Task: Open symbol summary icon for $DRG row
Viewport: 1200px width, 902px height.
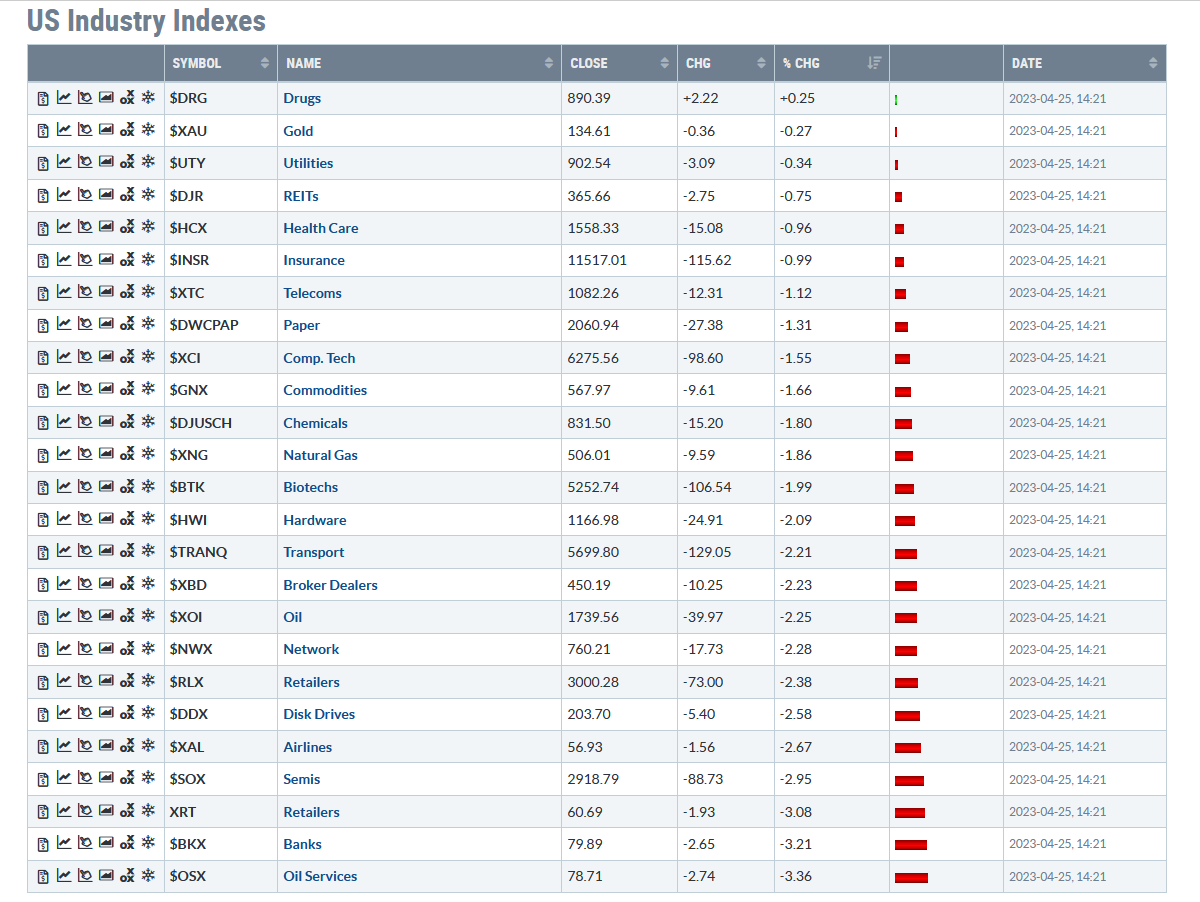Action: tap(43, 98)
